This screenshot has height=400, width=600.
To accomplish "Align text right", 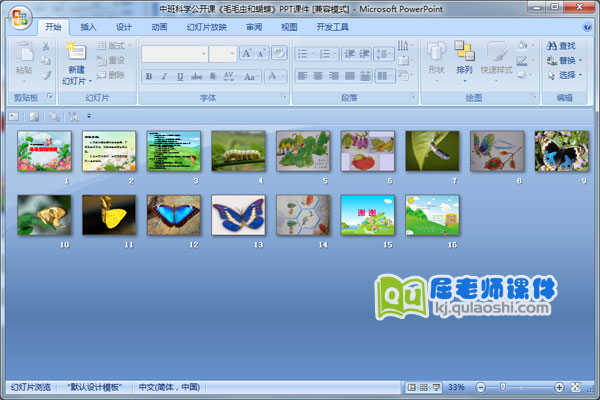I will point(334,76).
